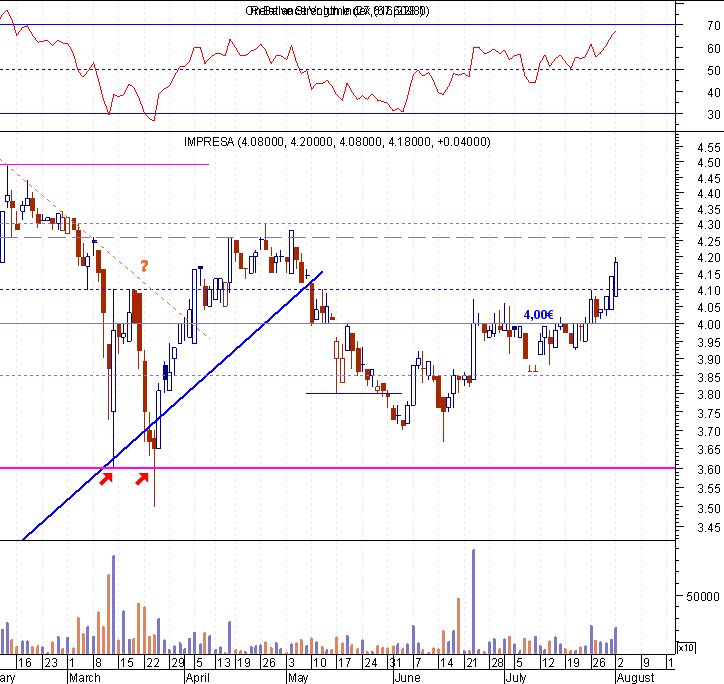Click the small red 11 marker in July
Image resolution: width=724 pixels, height=684 pixels.
pyautogui.click(x=533, y=369)
